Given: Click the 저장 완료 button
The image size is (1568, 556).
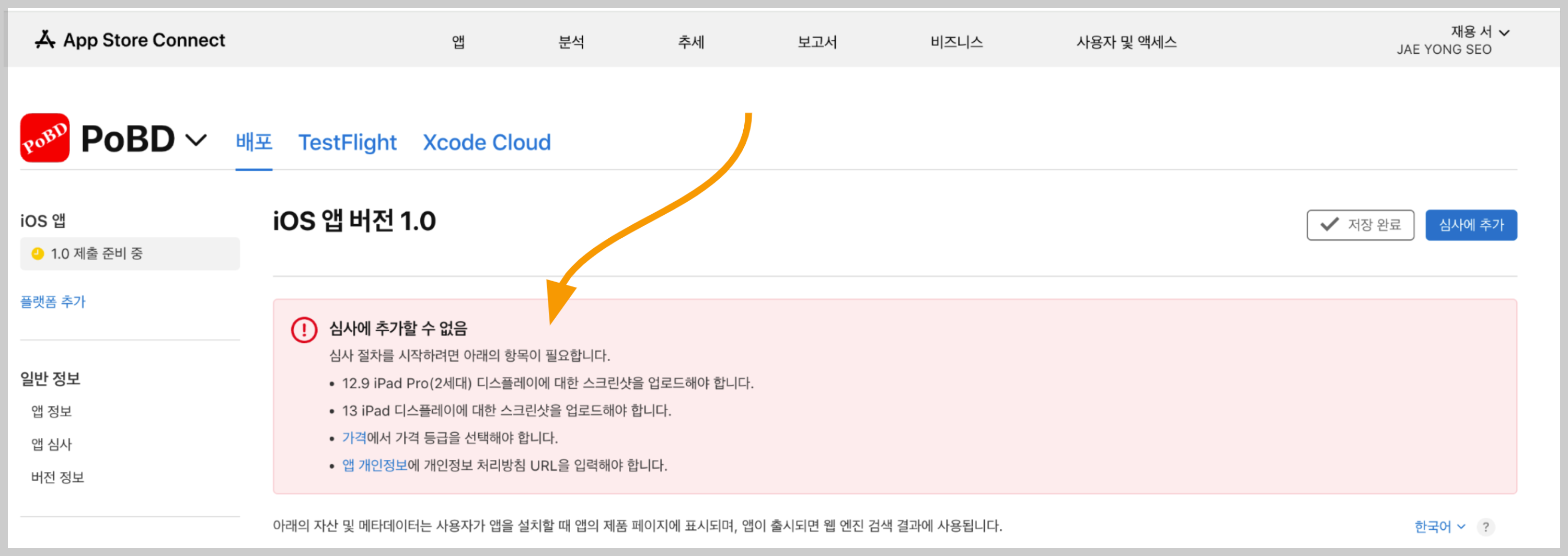Looking at the screenshot, I should pos(1361,225).
